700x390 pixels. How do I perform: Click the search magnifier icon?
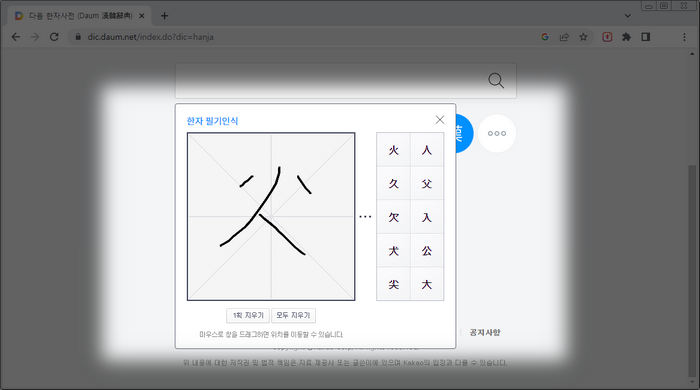click(x=496, y=81)
